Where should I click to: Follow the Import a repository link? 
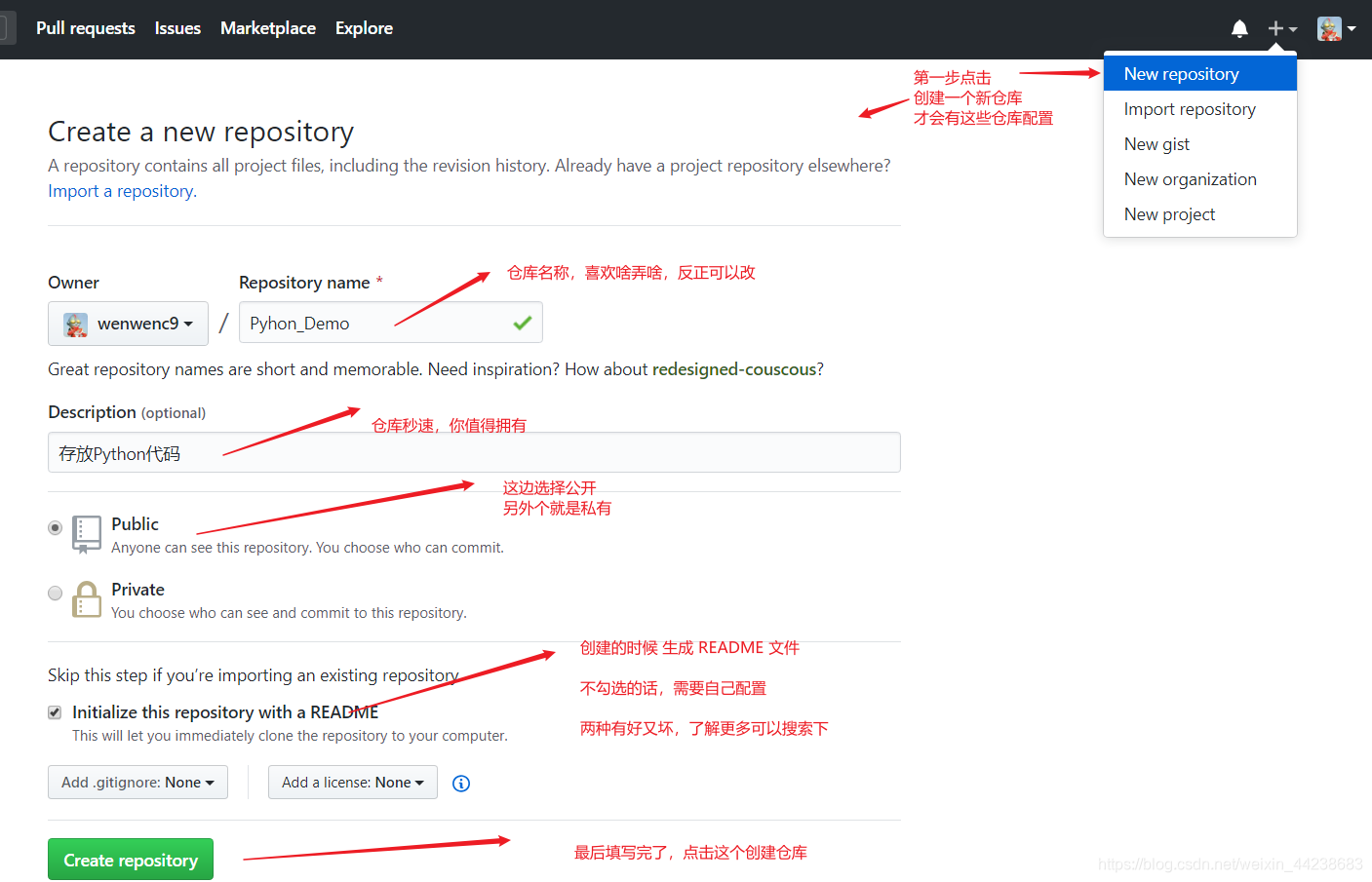tap(122, 191)
